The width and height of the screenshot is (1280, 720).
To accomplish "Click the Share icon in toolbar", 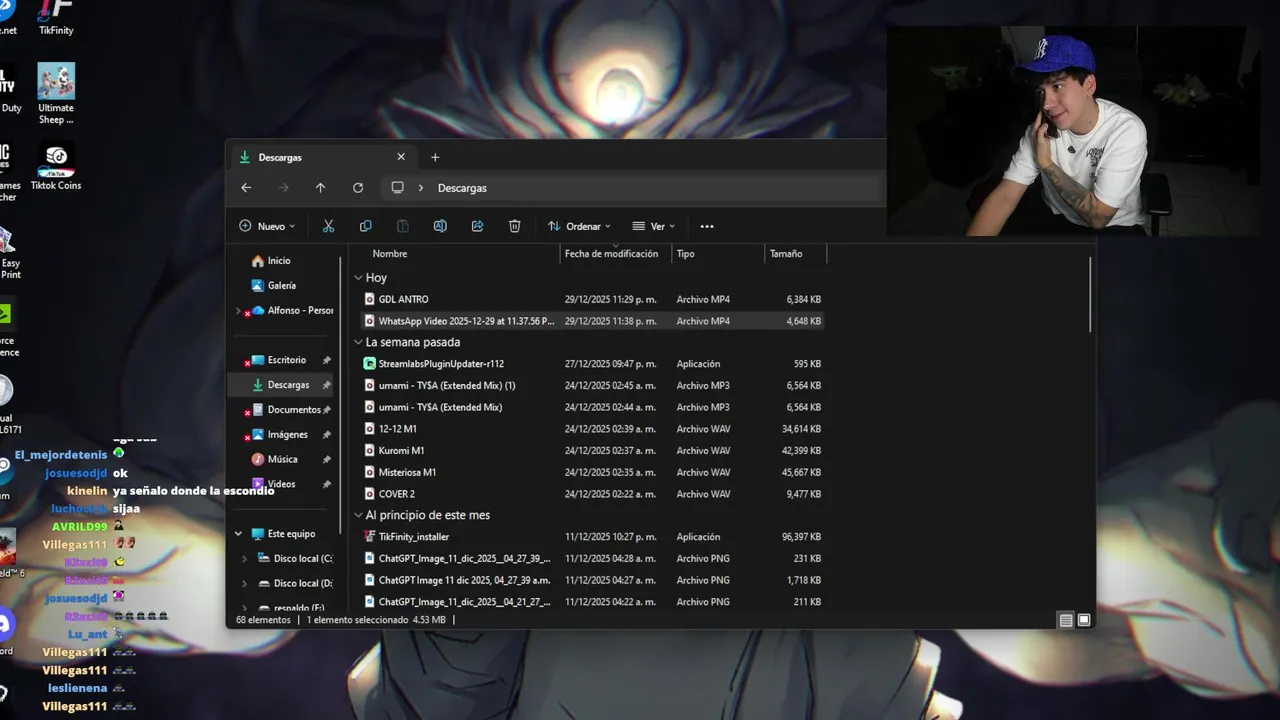I will [477, 226].
